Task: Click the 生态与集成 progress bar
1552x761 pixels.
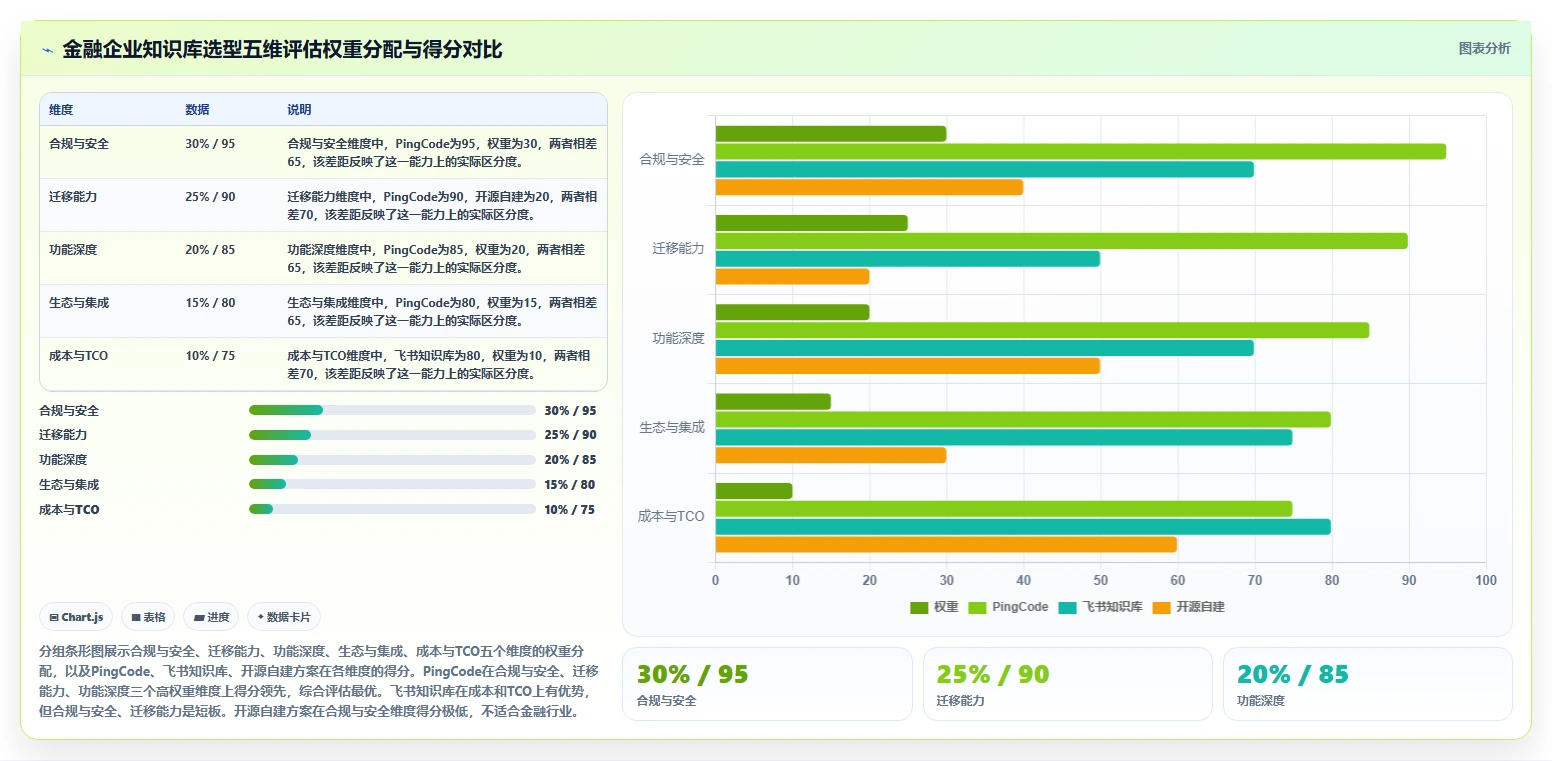Action: click(392, 484)
